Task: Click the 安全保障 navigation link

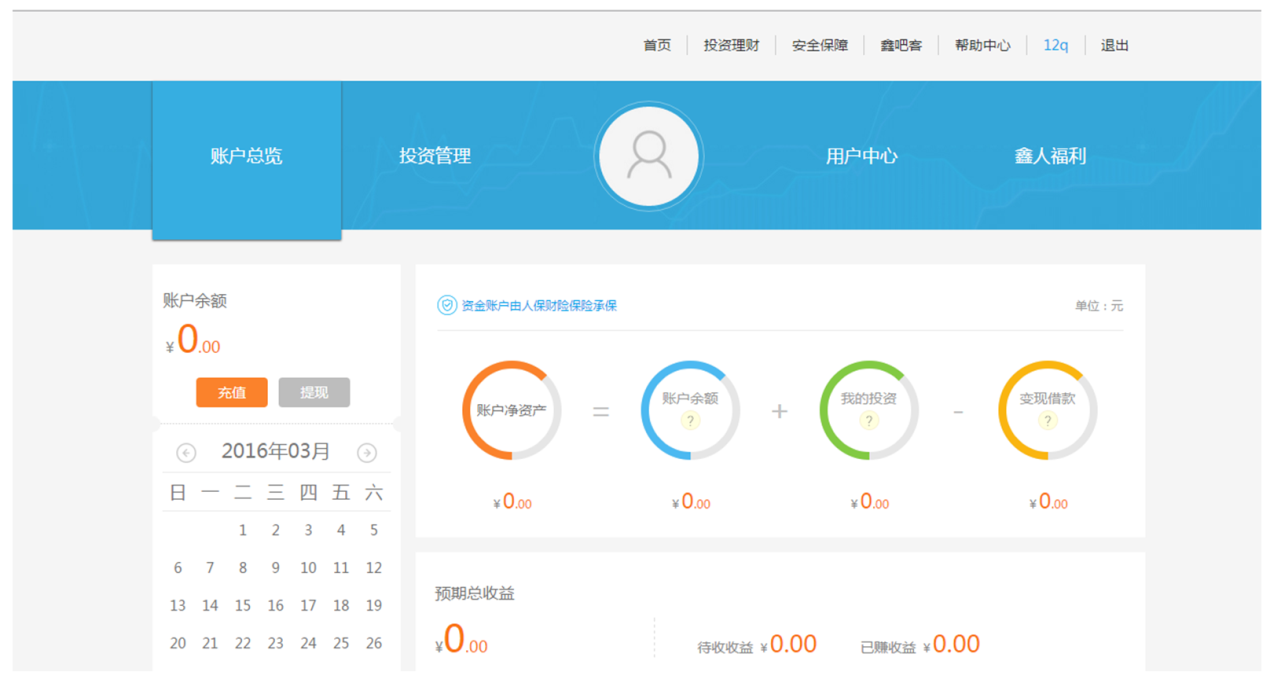Action: tap(820, 45)
